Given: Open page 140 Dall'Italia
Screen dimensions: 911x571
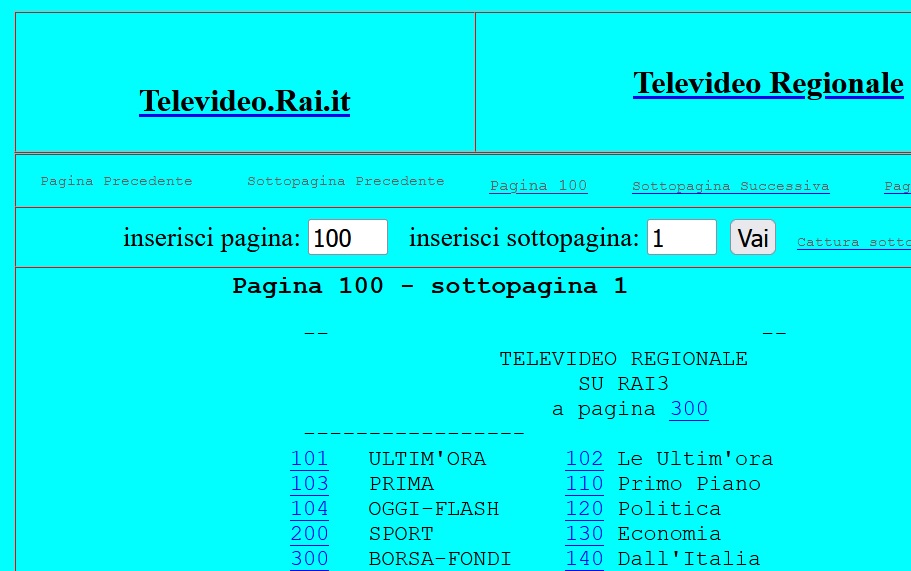Looking at the screenshot, I should tap(584, 559).
